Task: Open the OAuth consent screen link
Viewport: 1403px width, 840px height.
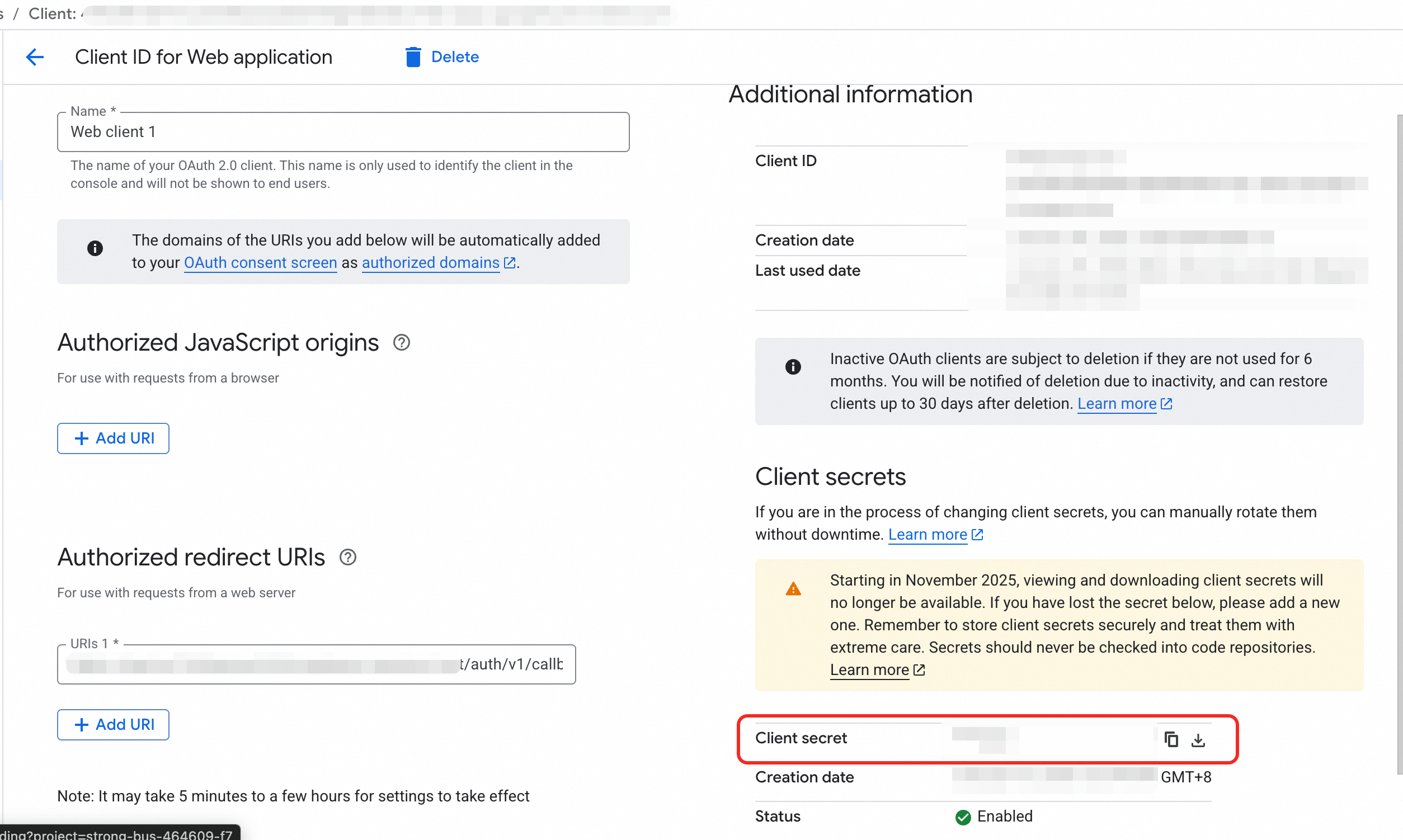Action: 260,263
